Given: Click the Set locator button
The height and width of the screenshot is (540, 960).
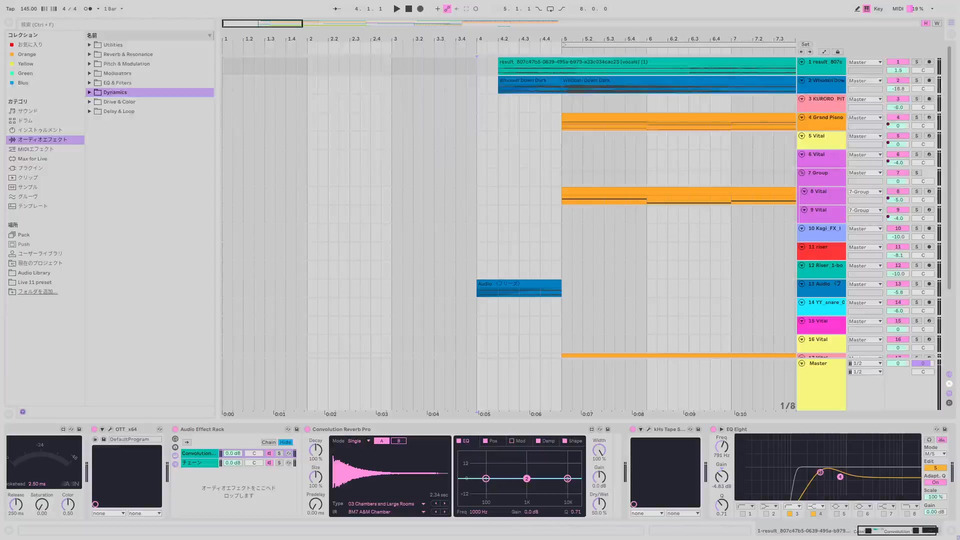Looking at the screenshot, I should point(806,44).
